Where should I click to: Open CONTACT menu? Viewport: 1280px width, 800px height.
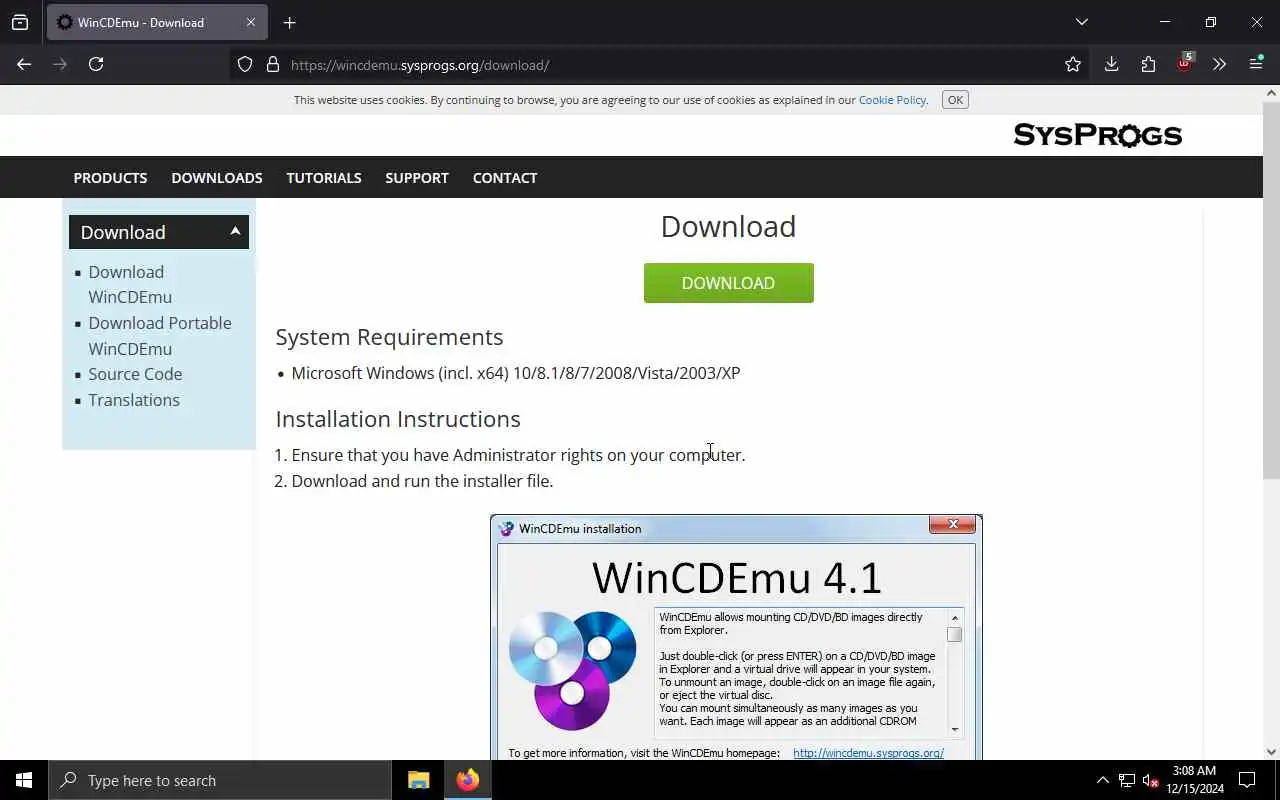click(505, 178)
